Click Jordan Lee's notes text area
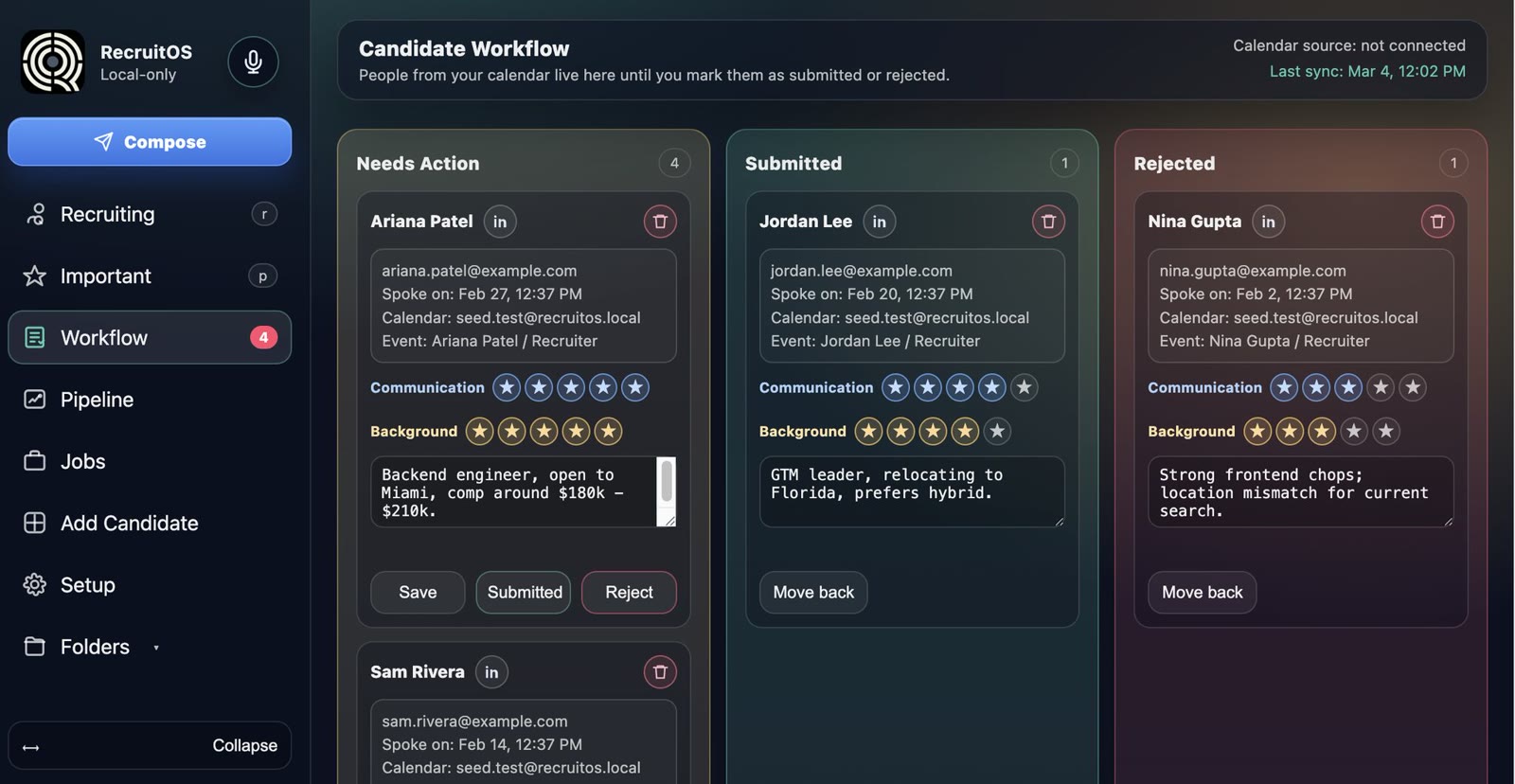 (x=912, y=492)
